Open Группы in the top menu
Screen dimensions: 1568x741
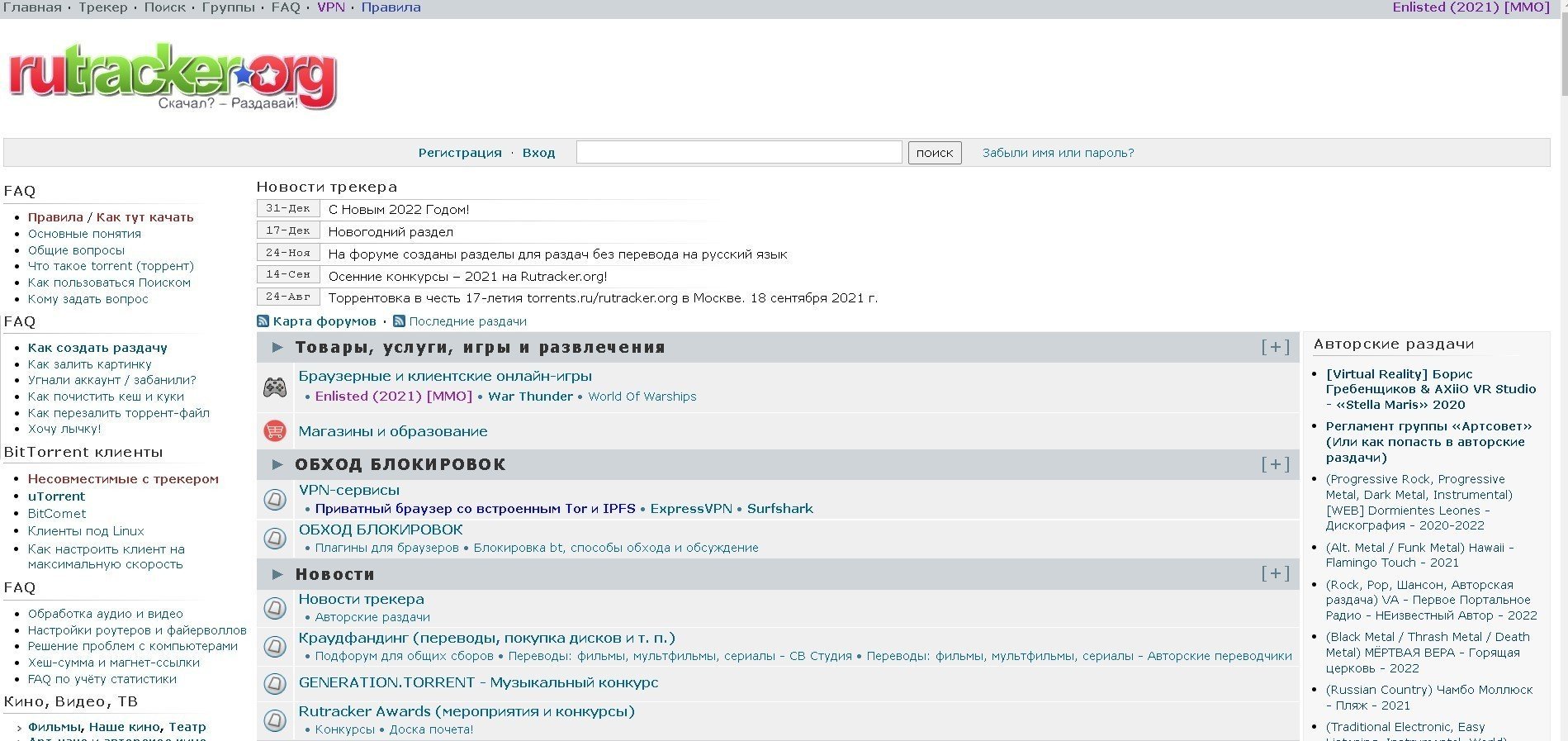tap(229, 7)
